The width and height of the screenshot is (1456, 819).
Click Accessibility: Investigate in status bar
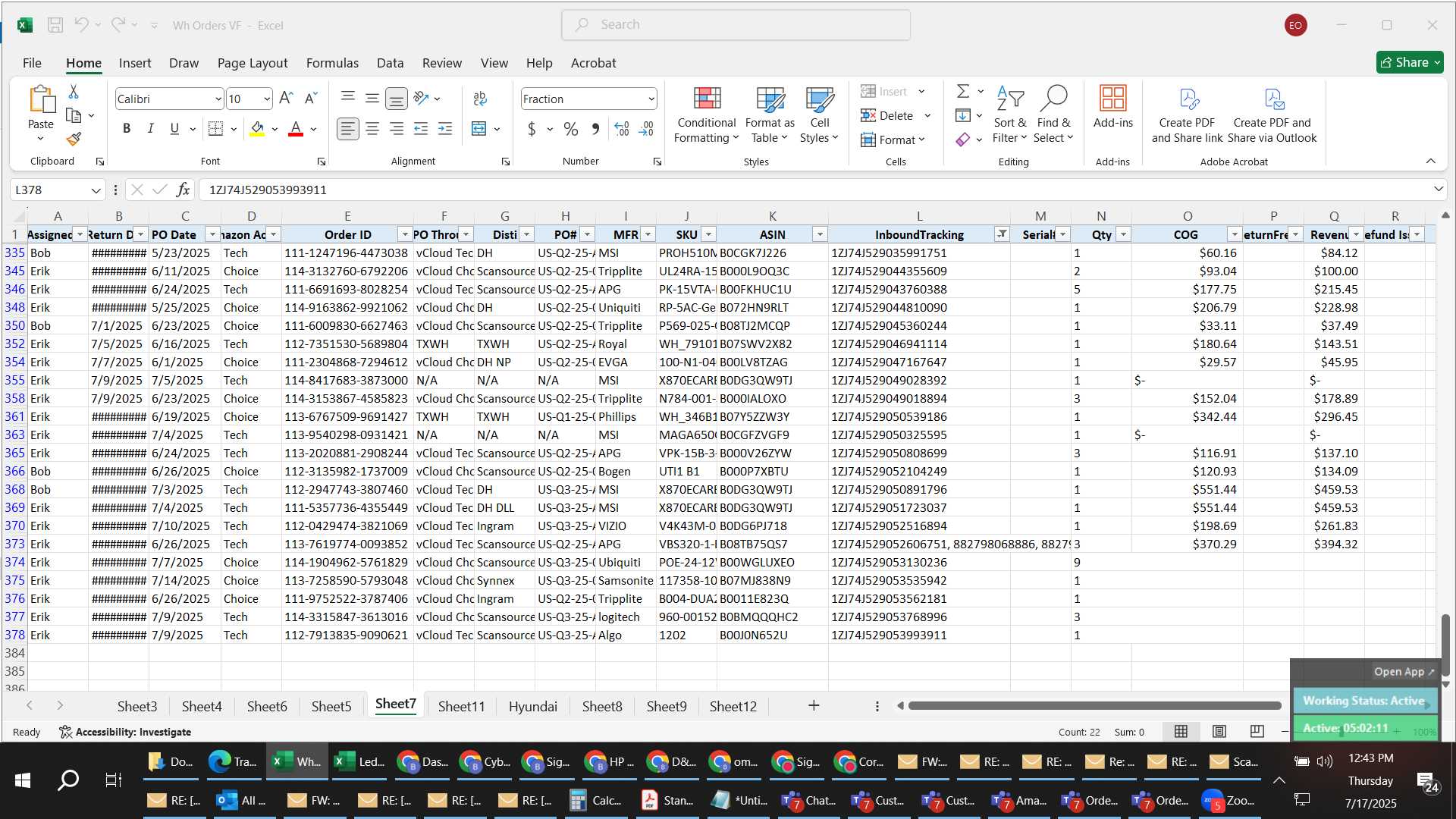click(x=125, y=732)
